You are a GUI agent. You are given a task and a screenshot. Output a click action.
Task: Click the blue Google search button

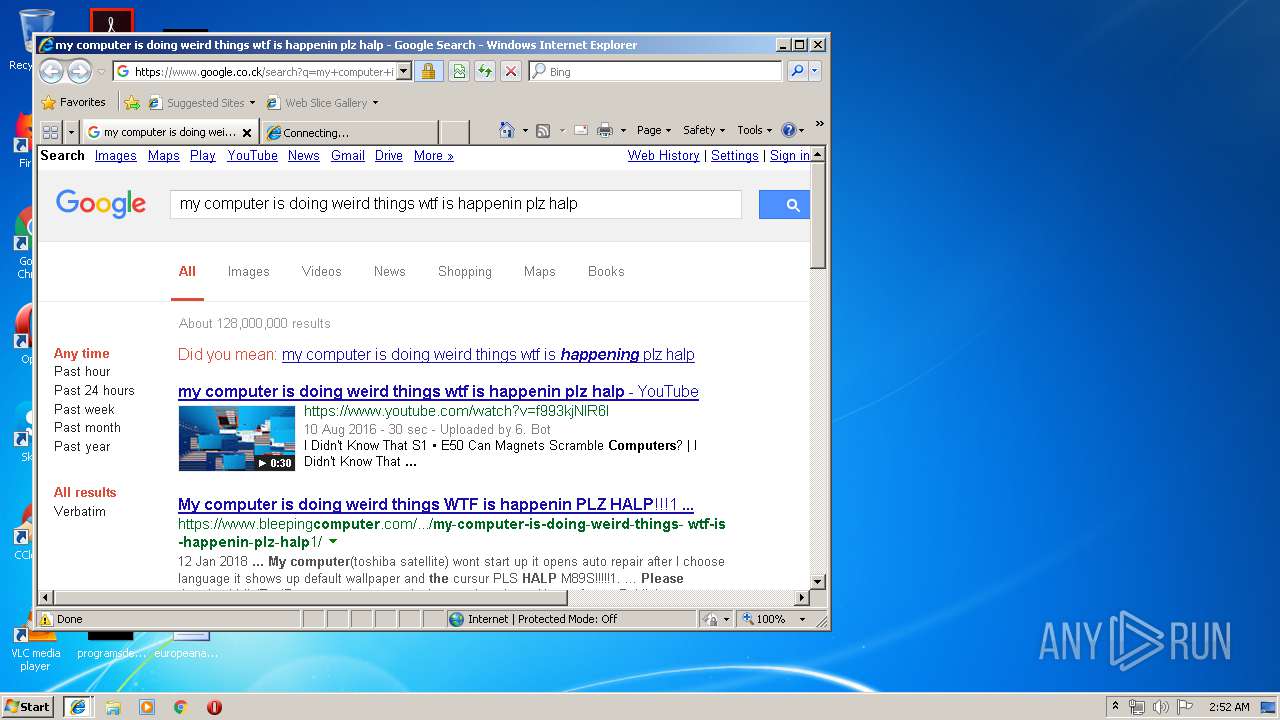pos(784,204)
